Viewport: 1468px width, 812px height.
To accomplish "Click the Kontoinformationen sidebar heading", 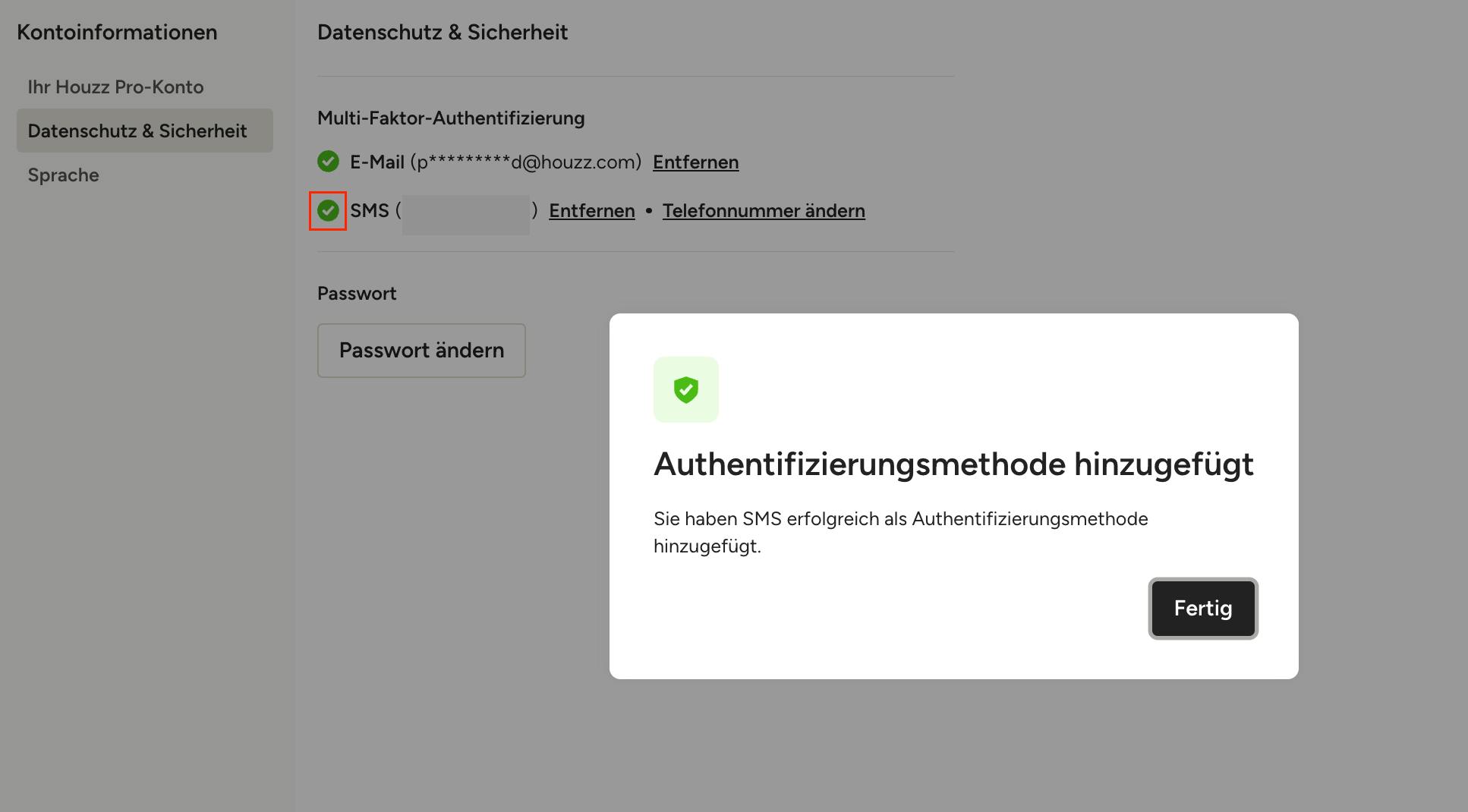I will 117,33.
